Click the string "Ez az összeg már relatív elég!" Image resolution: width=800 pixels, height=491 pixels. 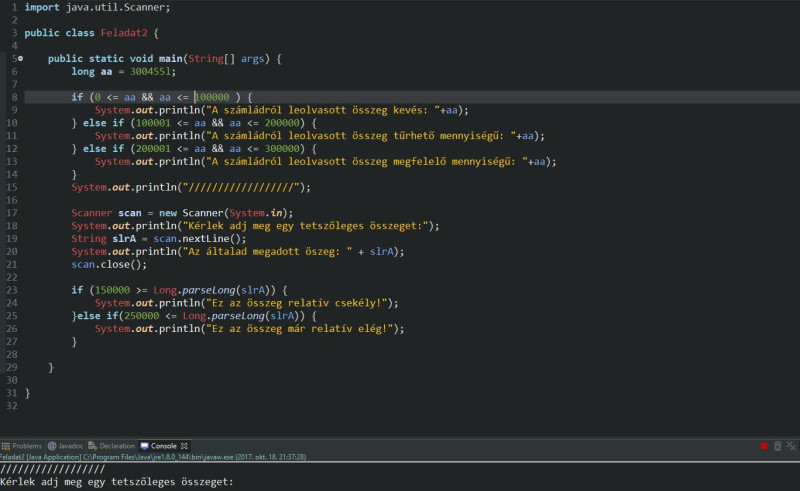pos(302,329)
